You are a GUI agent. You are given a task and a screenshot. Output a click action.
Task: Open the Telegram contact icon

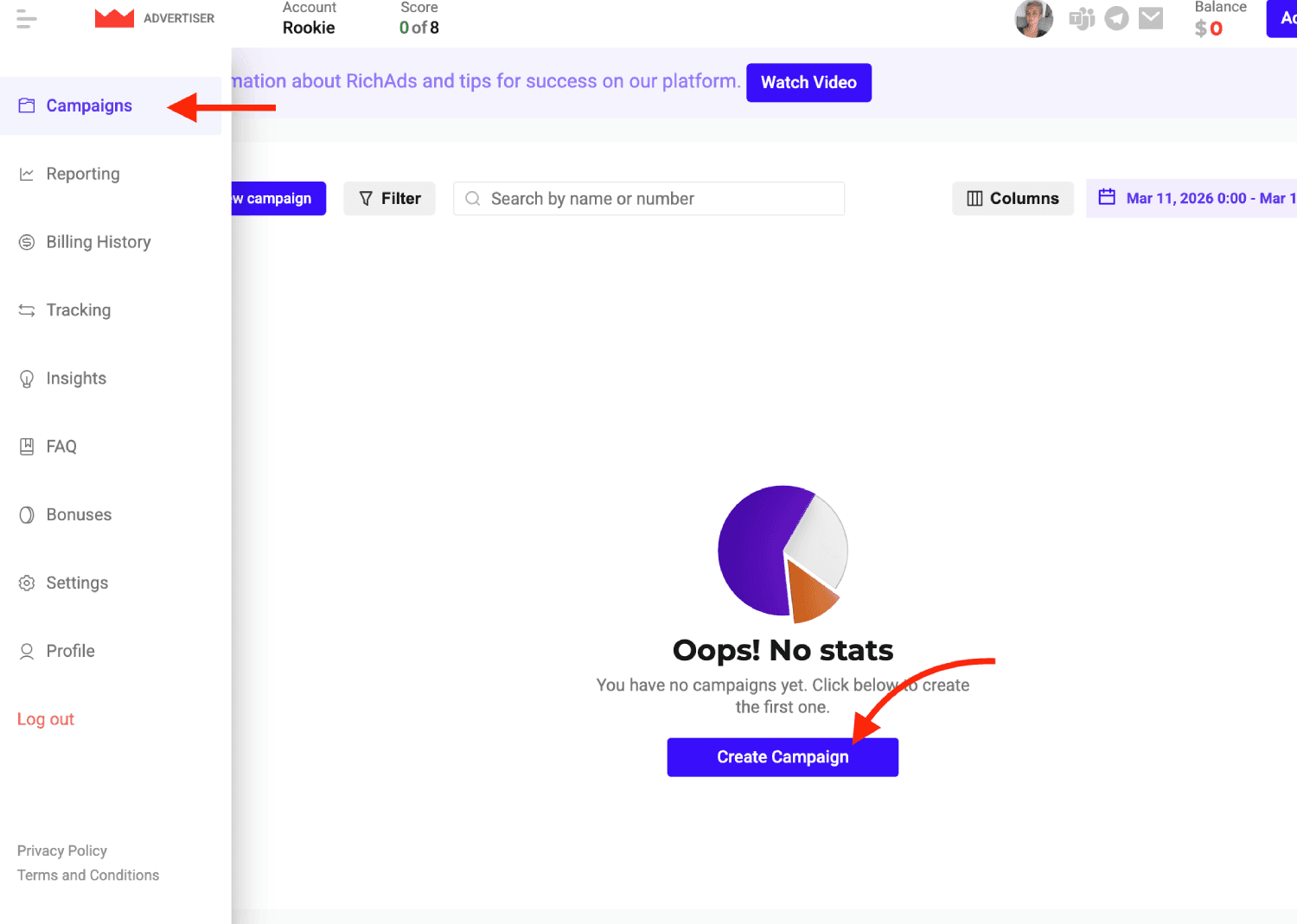[1117, 18]
